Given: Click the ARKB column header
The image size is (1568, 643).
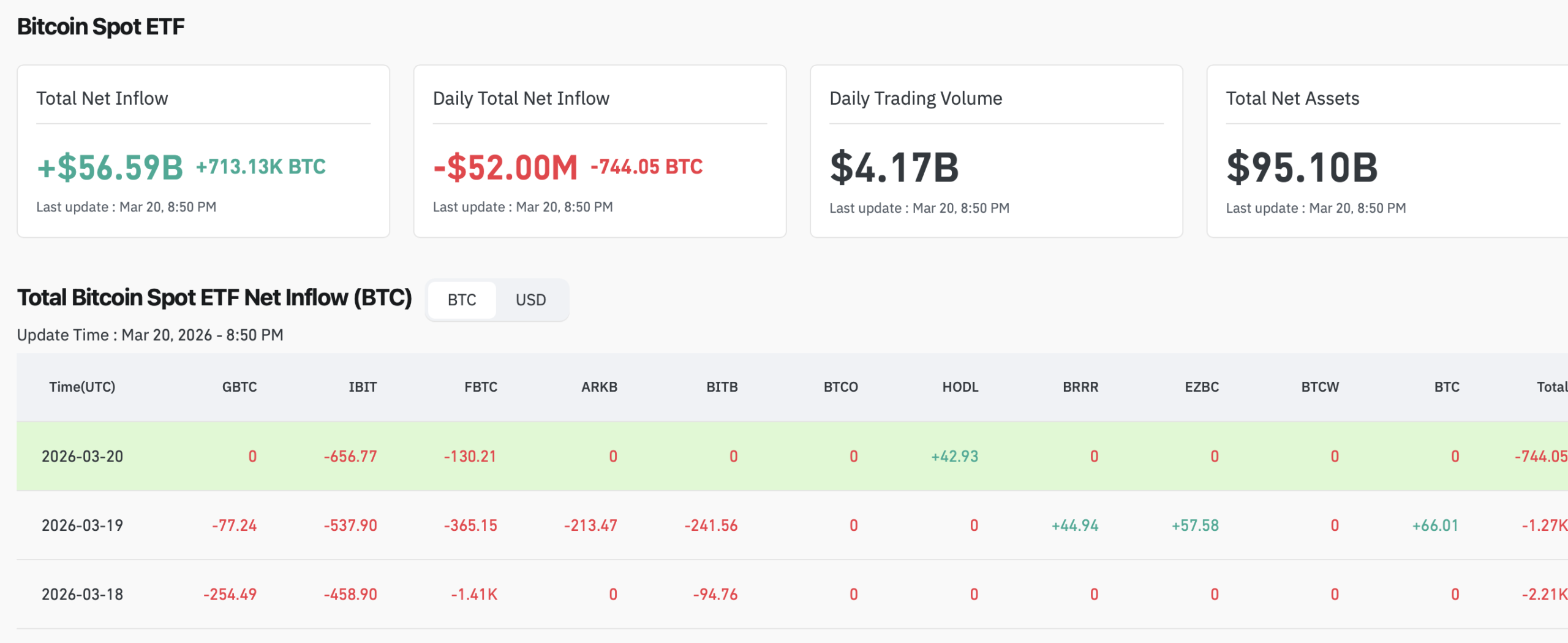Looking at the screenshot, I should [599, 387].
